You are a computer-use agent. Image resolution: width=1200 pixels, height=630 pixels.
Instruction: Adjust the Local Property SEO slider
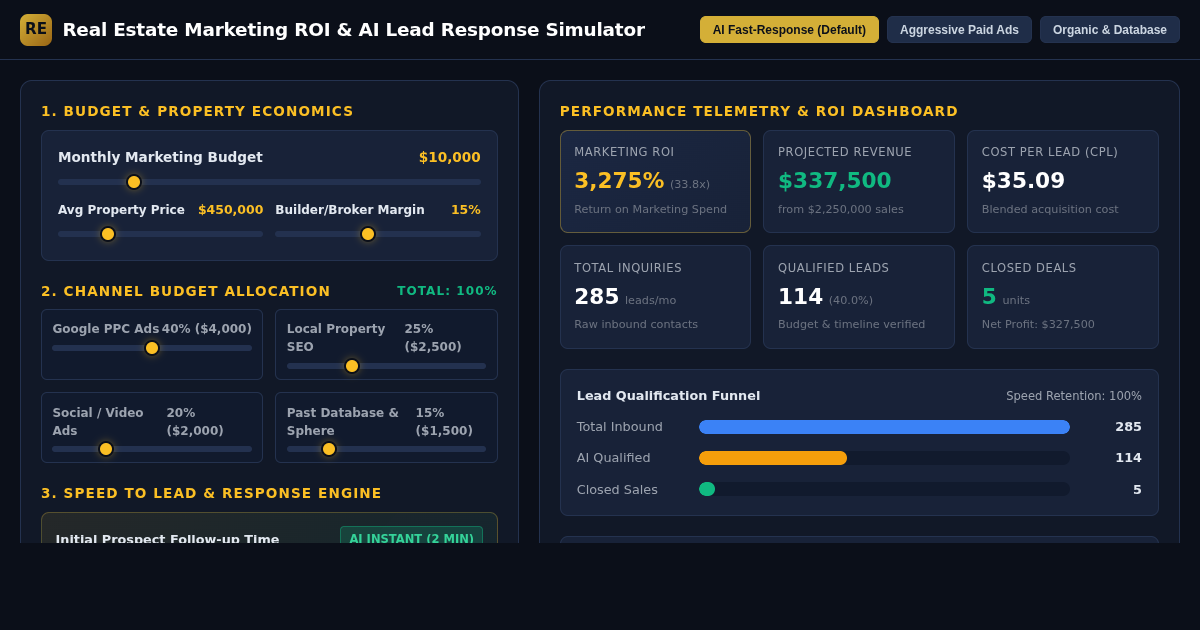tap(386, 366)
